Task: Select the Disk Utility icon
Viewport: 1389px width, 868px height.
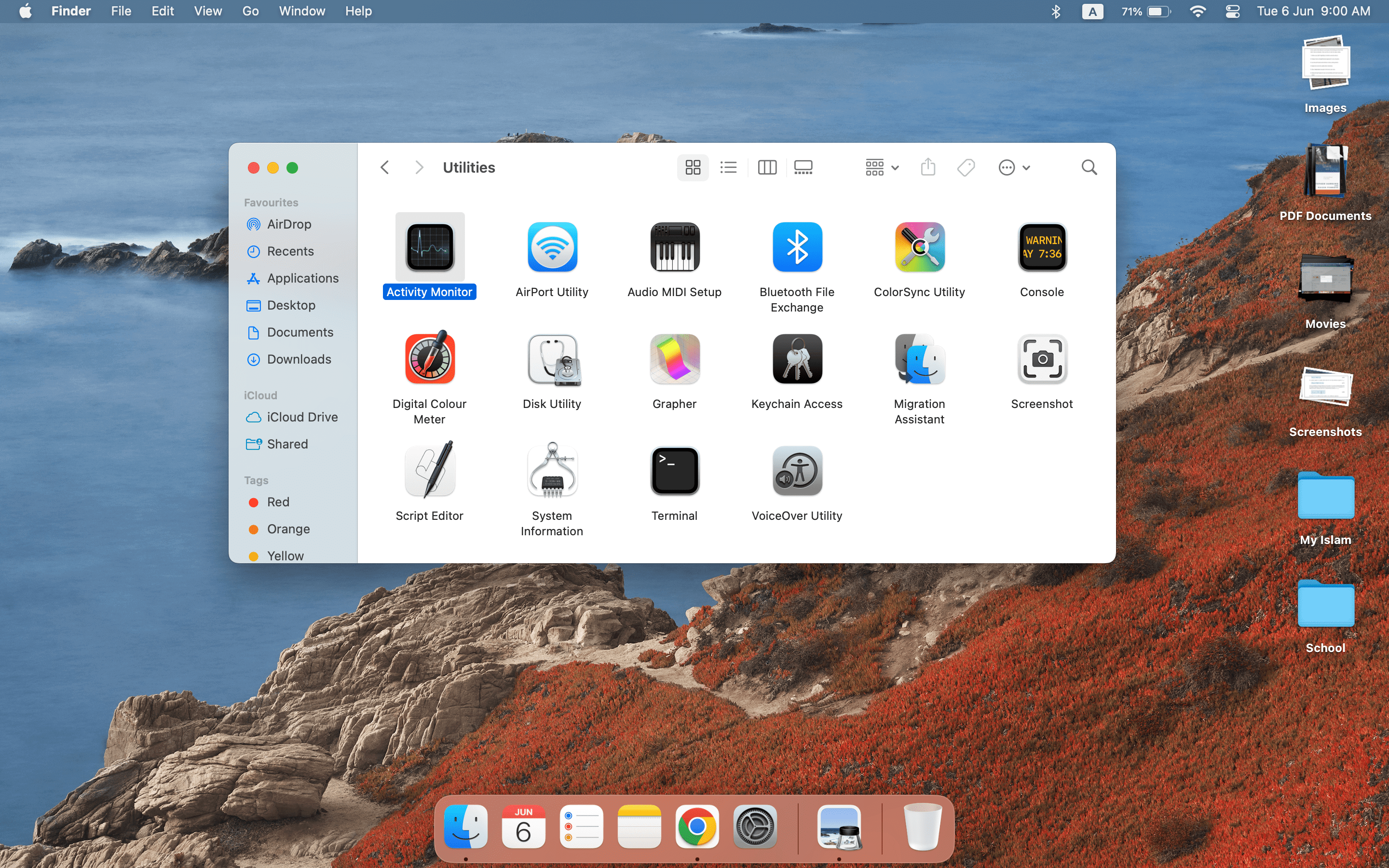Action: point(552,359)
